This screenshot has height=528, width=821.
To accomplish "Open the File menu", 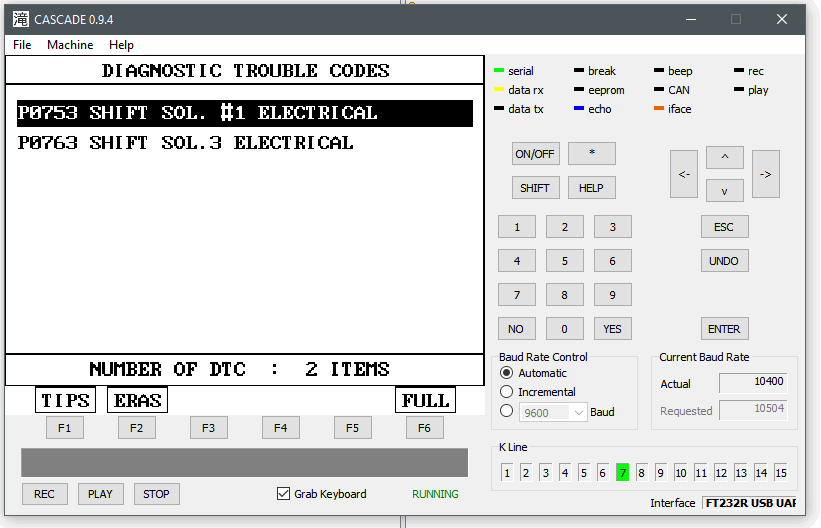I will click(22, 45).
